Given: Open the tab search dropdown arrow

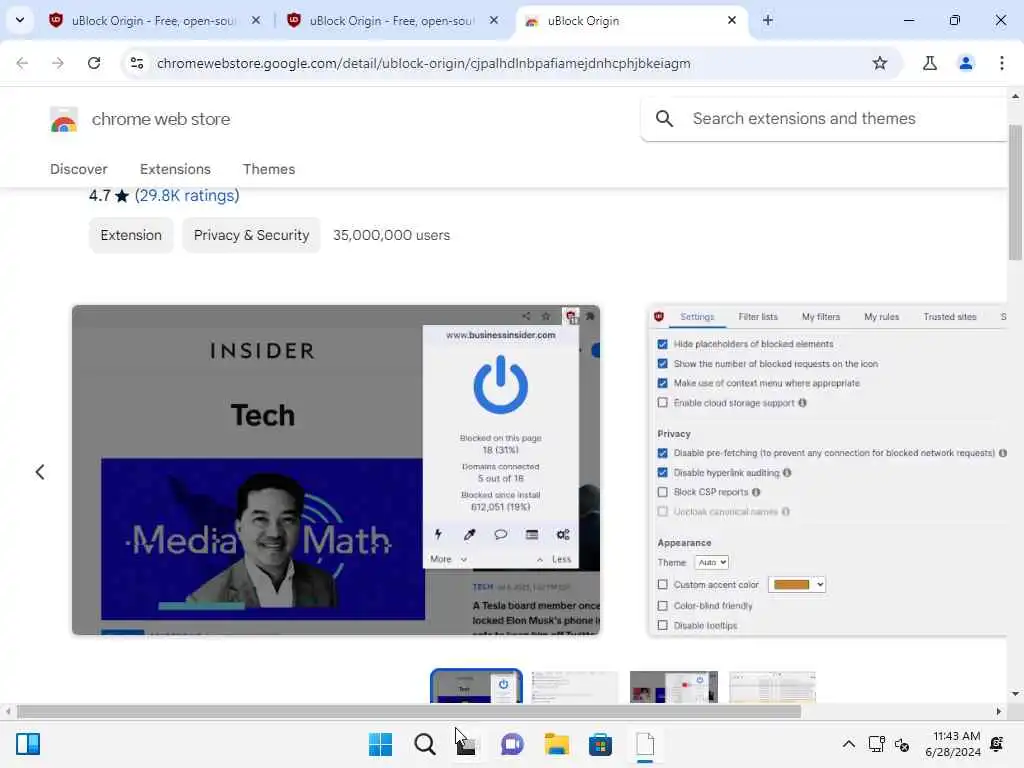Looking at the screenshot, I should coord(20,20).
